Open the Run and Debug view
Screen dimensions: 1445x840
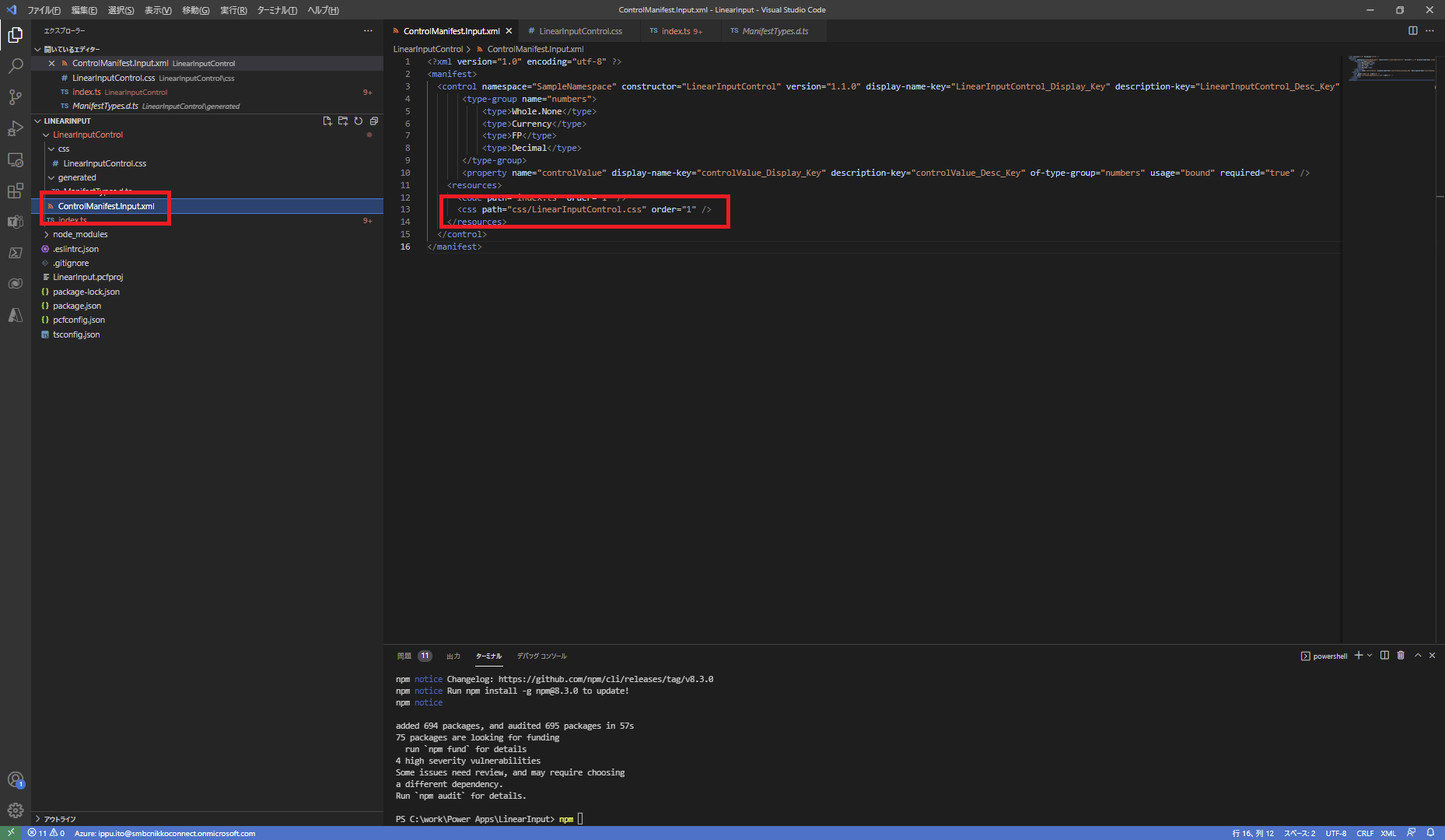pos(16,128)
